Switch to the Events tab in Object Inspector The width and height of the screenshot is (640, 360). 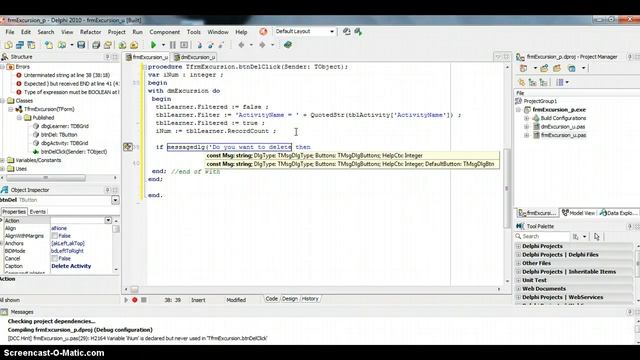pos(38,212)
